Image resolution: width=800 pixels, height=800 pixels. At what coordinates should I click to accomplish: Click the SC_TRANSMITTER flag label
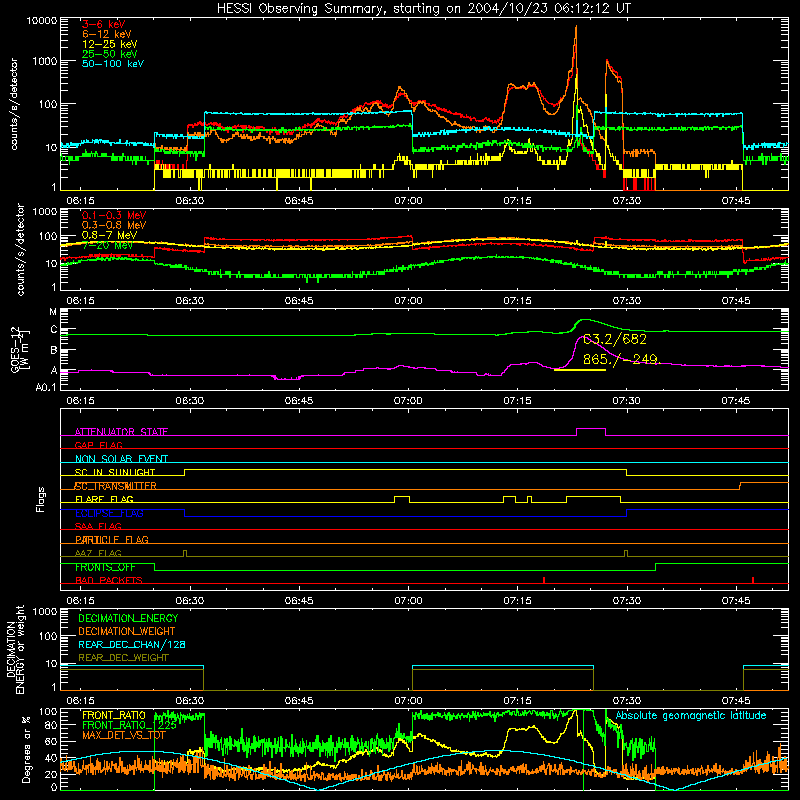pos(116,486)
